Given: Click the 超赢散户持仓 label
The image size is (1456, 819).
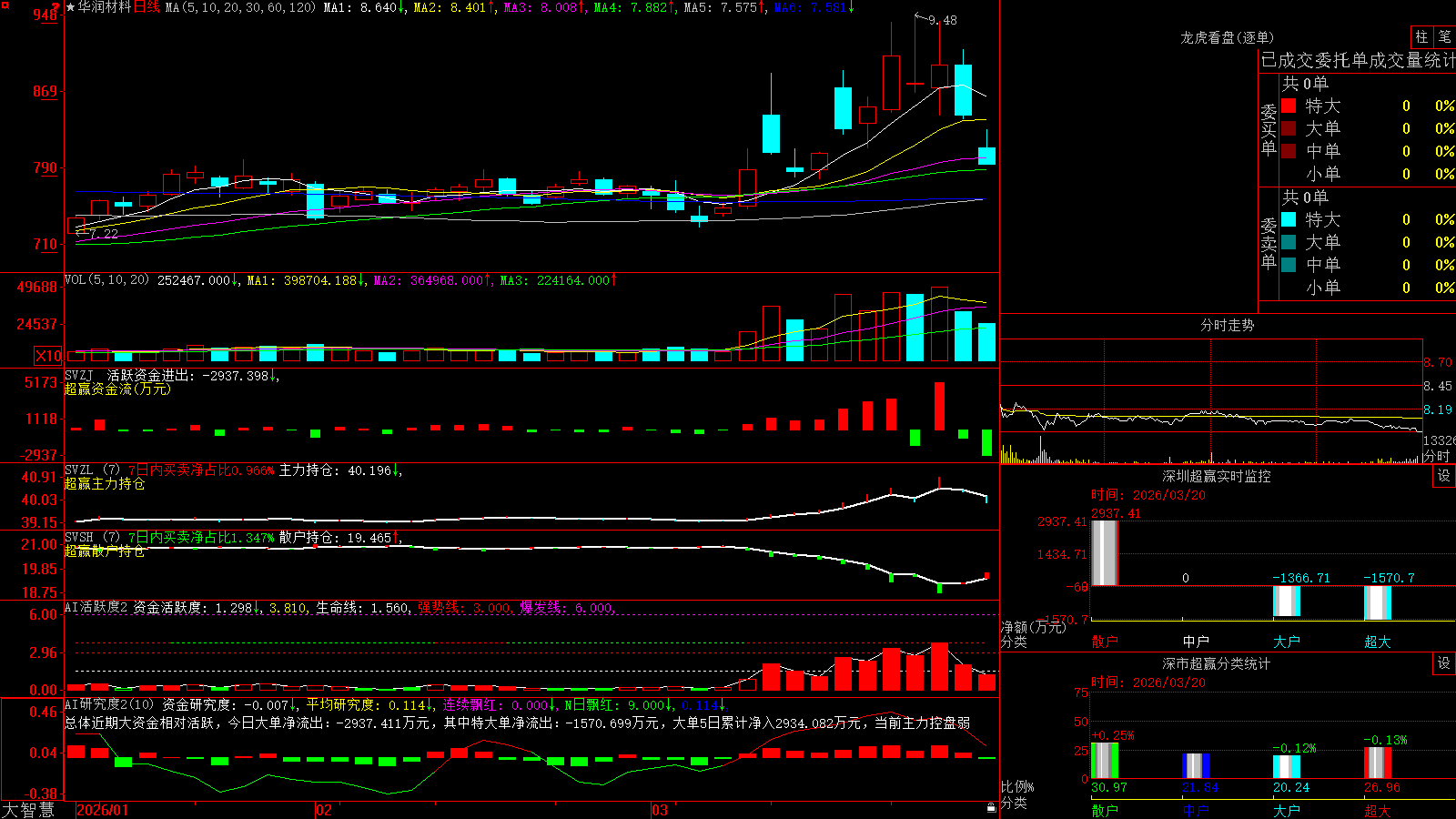Looking at the screenshot, I should point(105,551).
